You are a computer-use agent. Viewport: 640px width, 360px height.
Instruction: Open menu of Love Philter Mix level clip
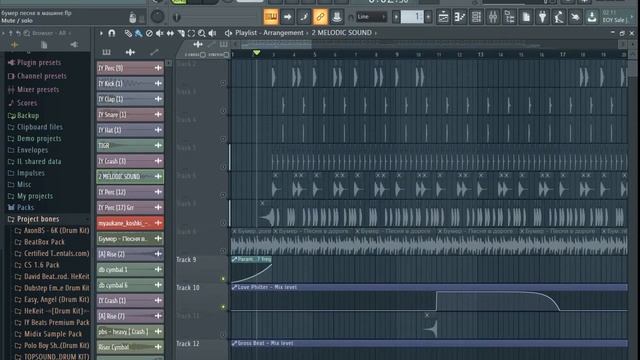coord(234,287)
